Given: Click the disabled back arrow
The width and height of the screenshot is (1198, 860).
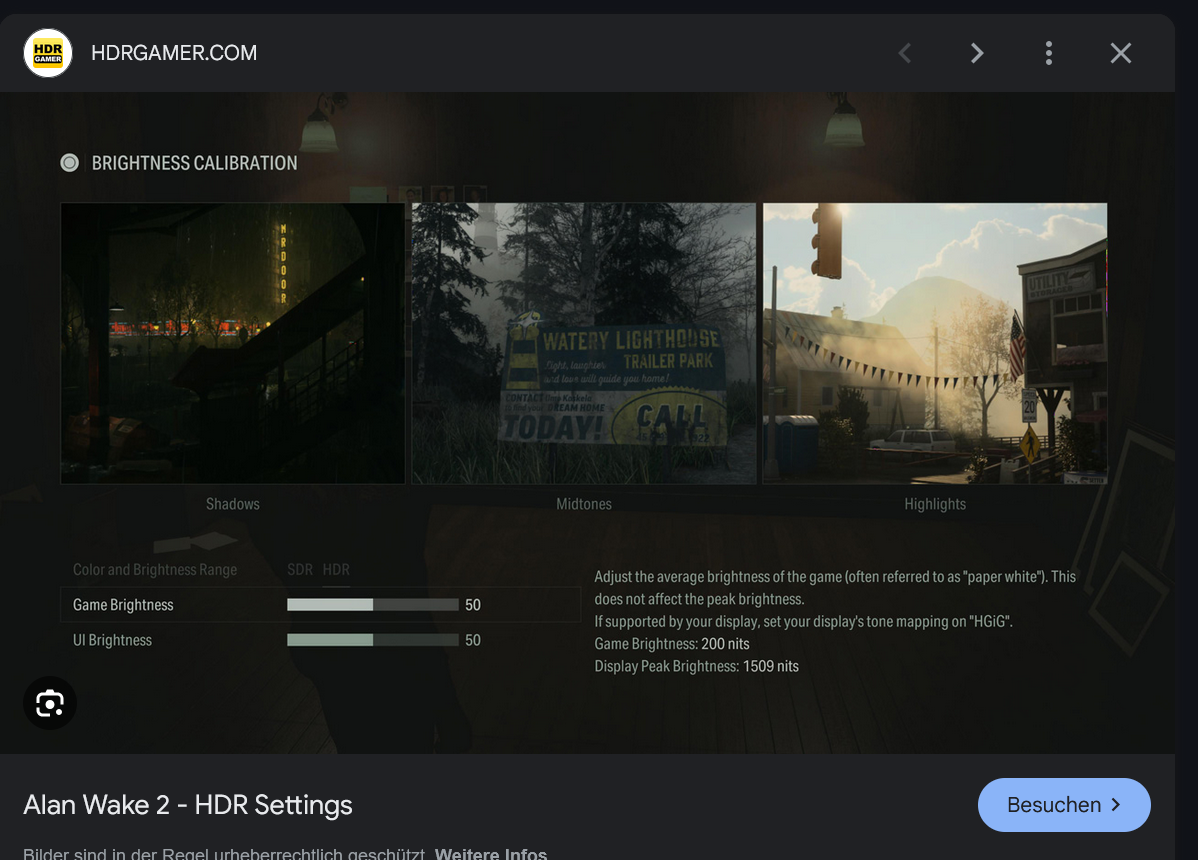Looking at the screenshot, I should click(x=904, y=53).
